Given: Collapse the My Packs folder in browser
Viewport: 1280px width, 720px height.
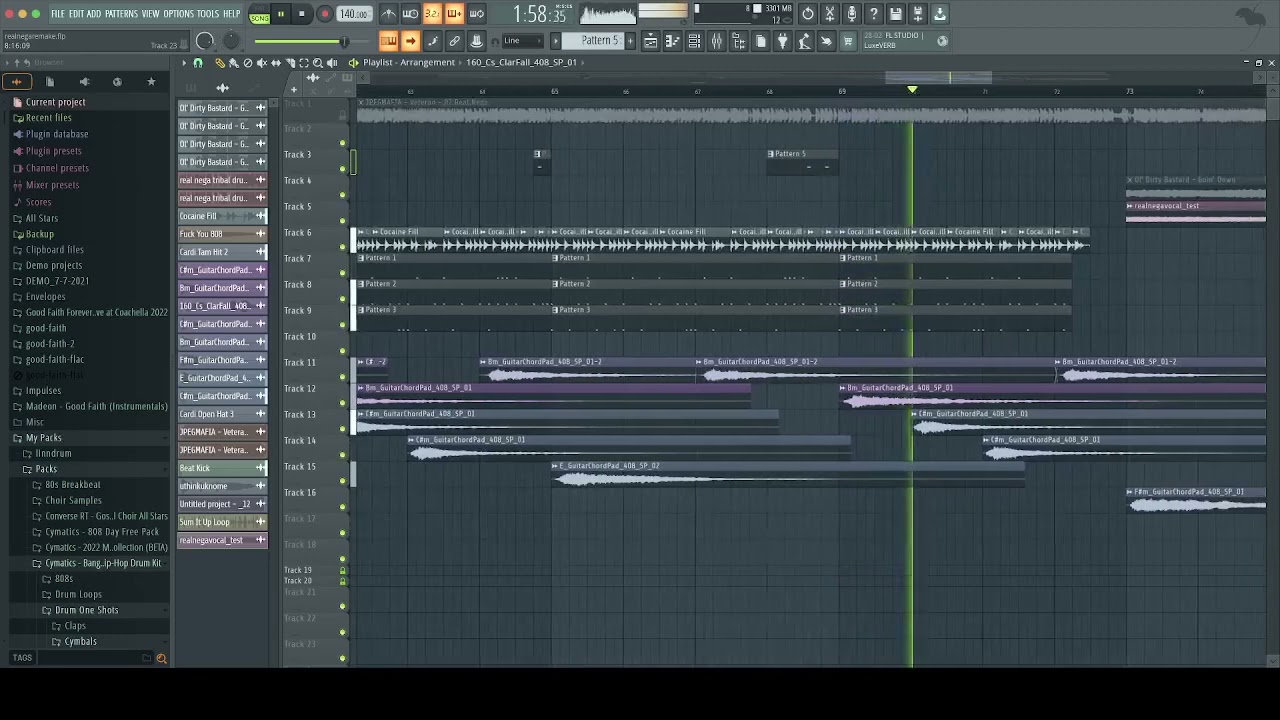Looking at the screenshot, I should pos(43,438).
